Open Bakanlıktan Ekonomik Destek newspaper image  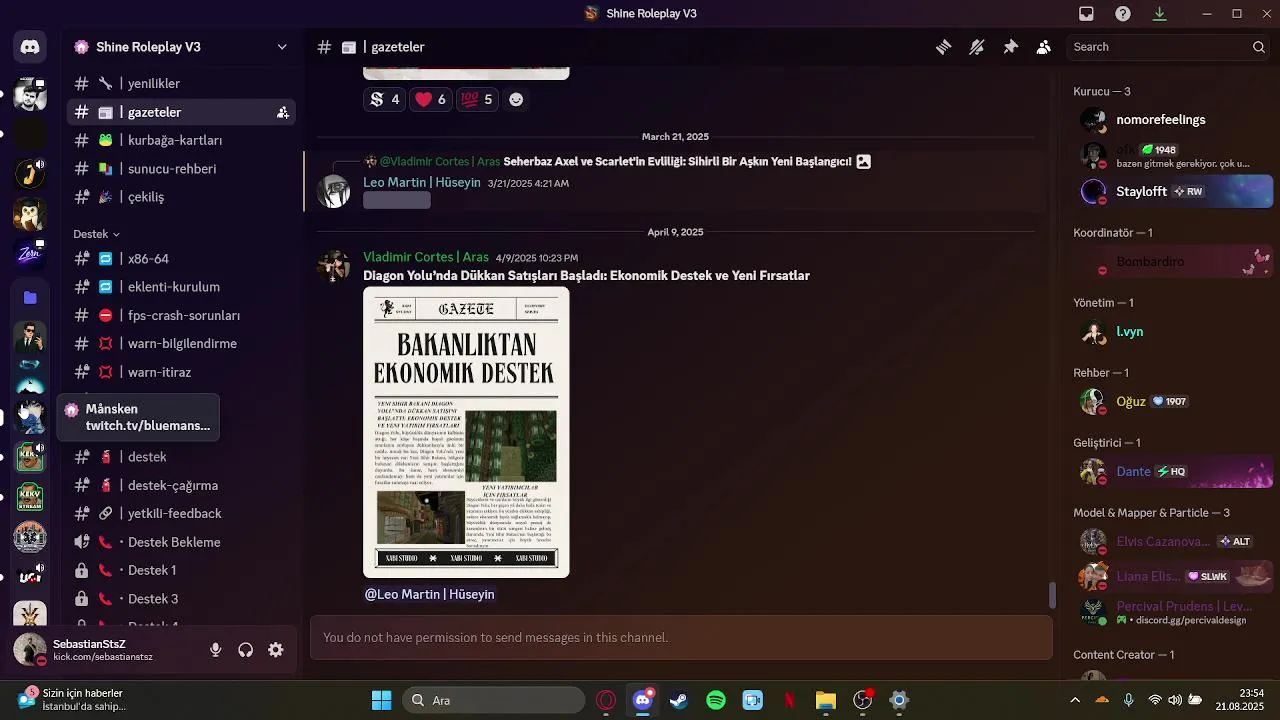tap(466, 432)
